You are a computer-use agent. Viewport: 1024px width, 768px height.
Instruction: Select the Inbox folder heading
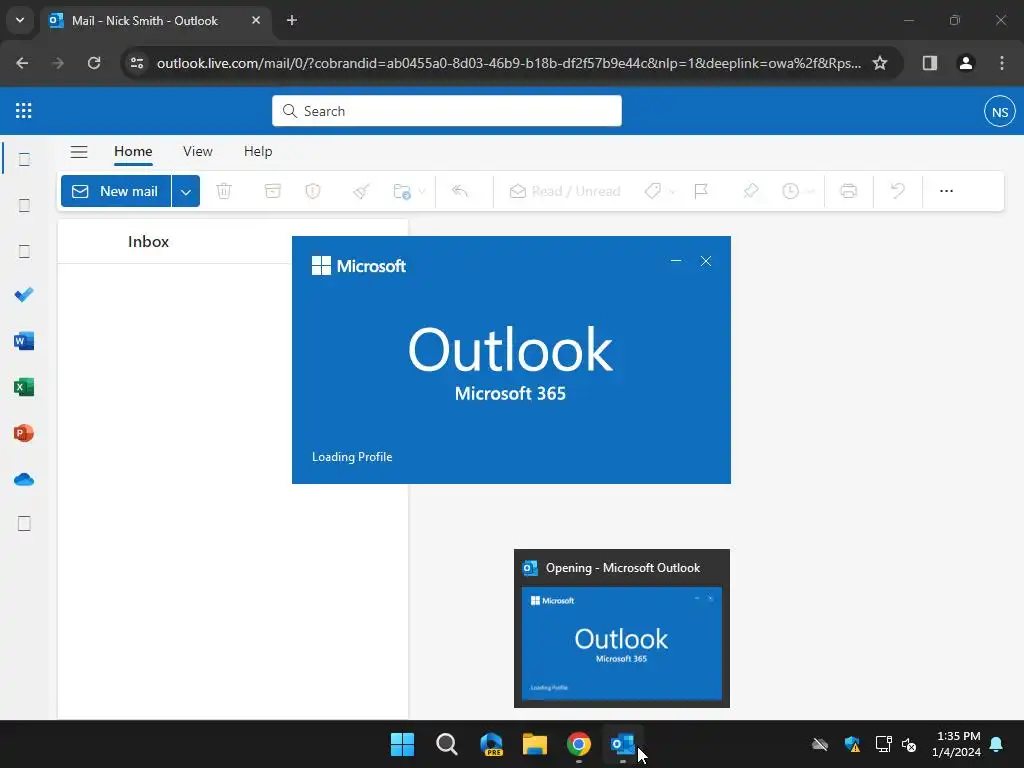coord(148,242)
